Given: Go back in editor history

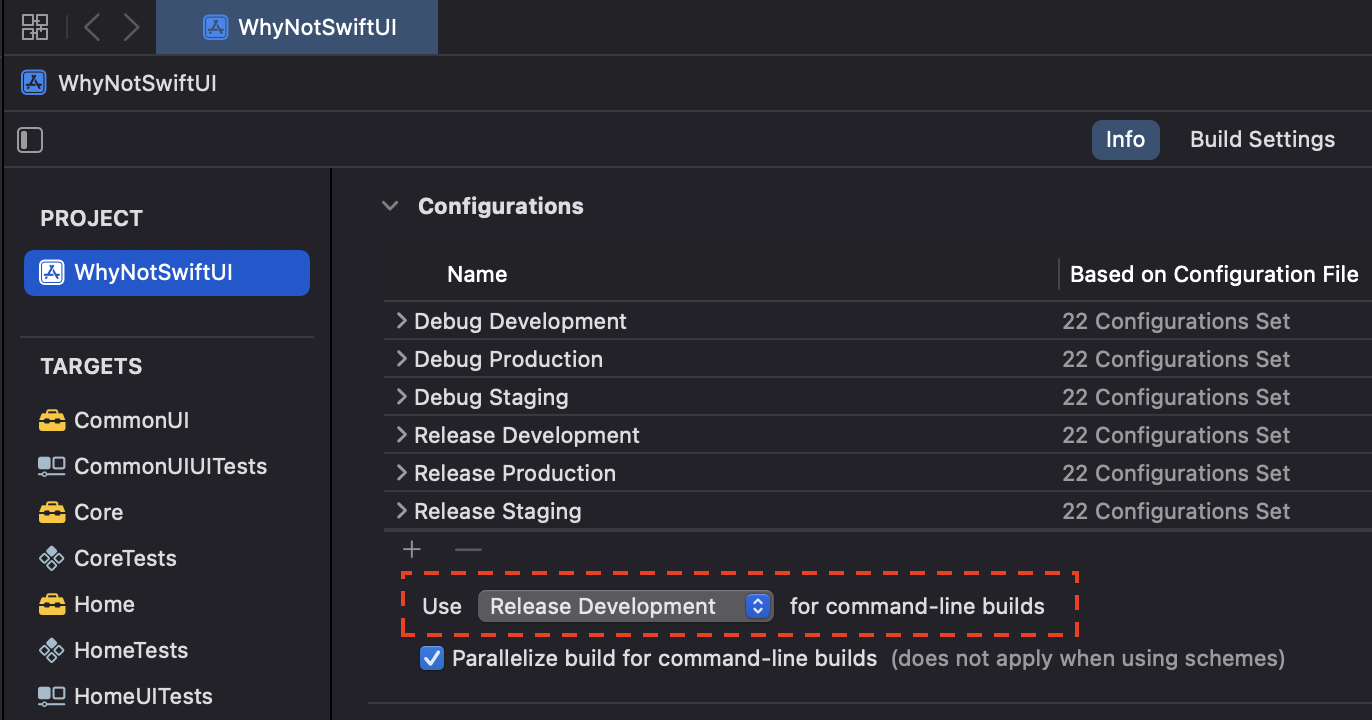Looking at the screenshot, I should tap(92, 27).
